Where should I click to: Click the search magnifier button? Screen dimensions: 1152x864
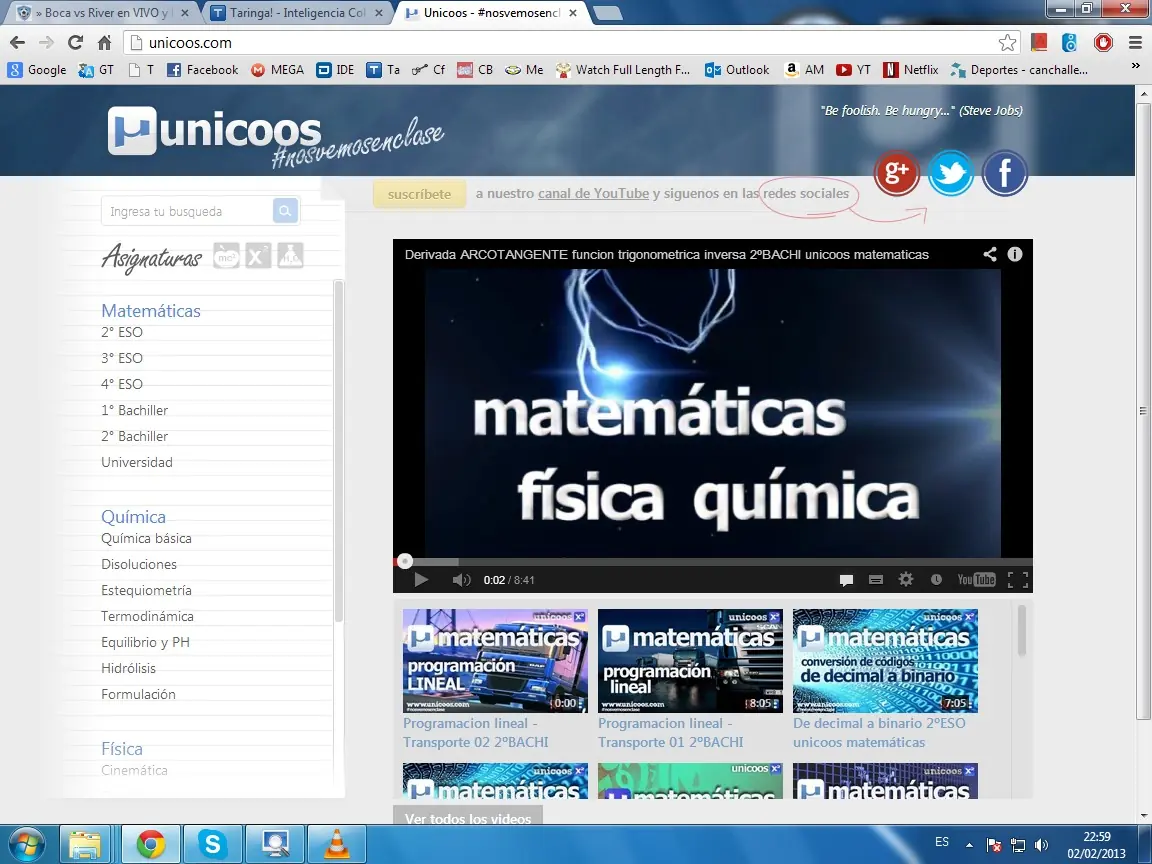285,211
